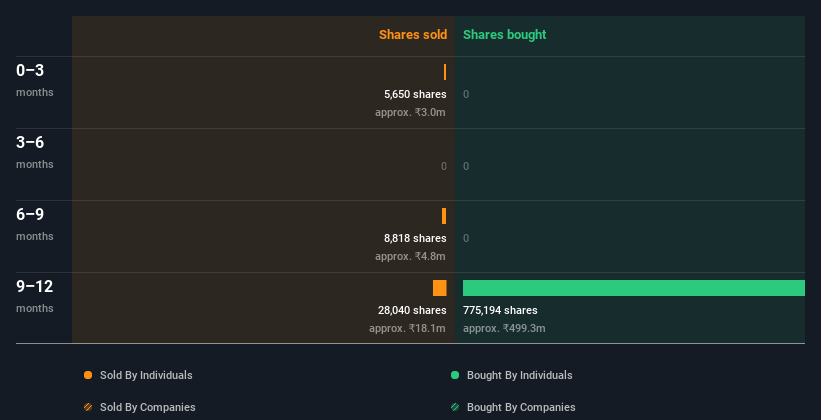This screenshot has width=821, height=420.
Task: Click the Shares bought column header
Action: click(505, 35)
